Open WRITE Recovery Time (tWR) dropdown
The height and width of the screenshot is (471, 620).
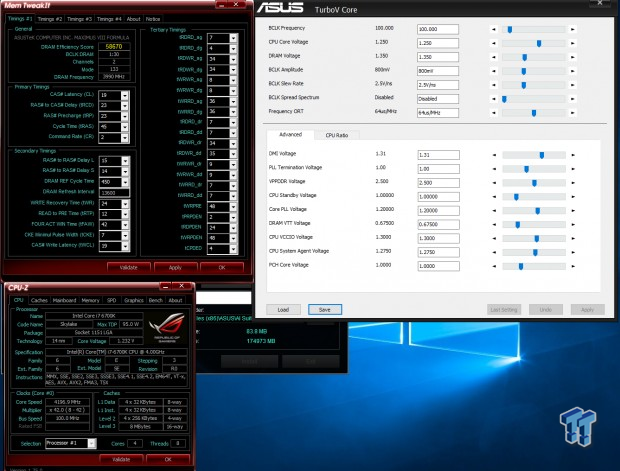pyautogui.click(x=125, y=204)
